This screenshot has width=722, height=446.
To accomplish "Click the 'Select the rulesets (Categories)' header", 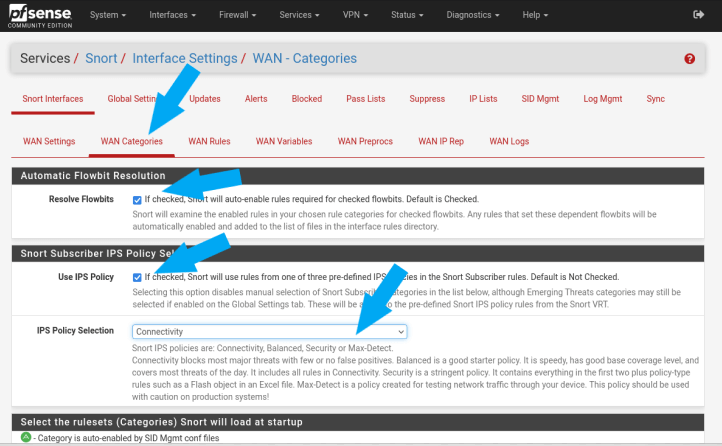I will pos(358,422).
